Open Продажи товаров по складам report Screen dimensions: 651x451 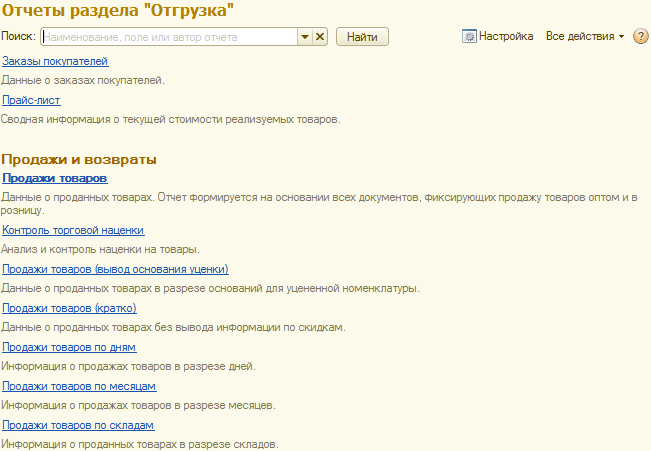coord(78,425)
